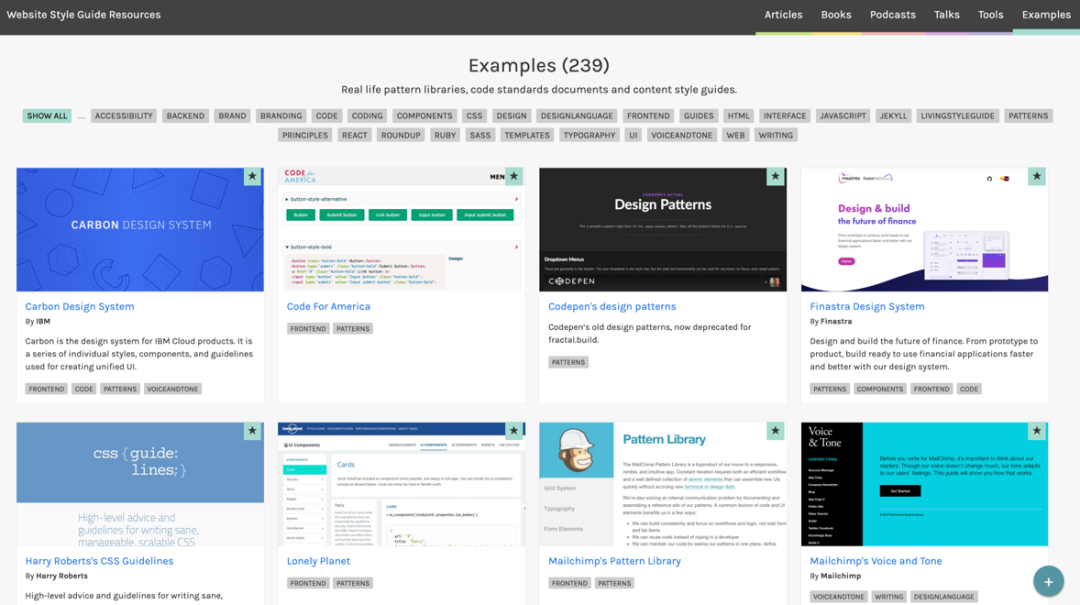
Task: Toggle the COMPONENTS filter in tag bar
Action: pos(424,116)
